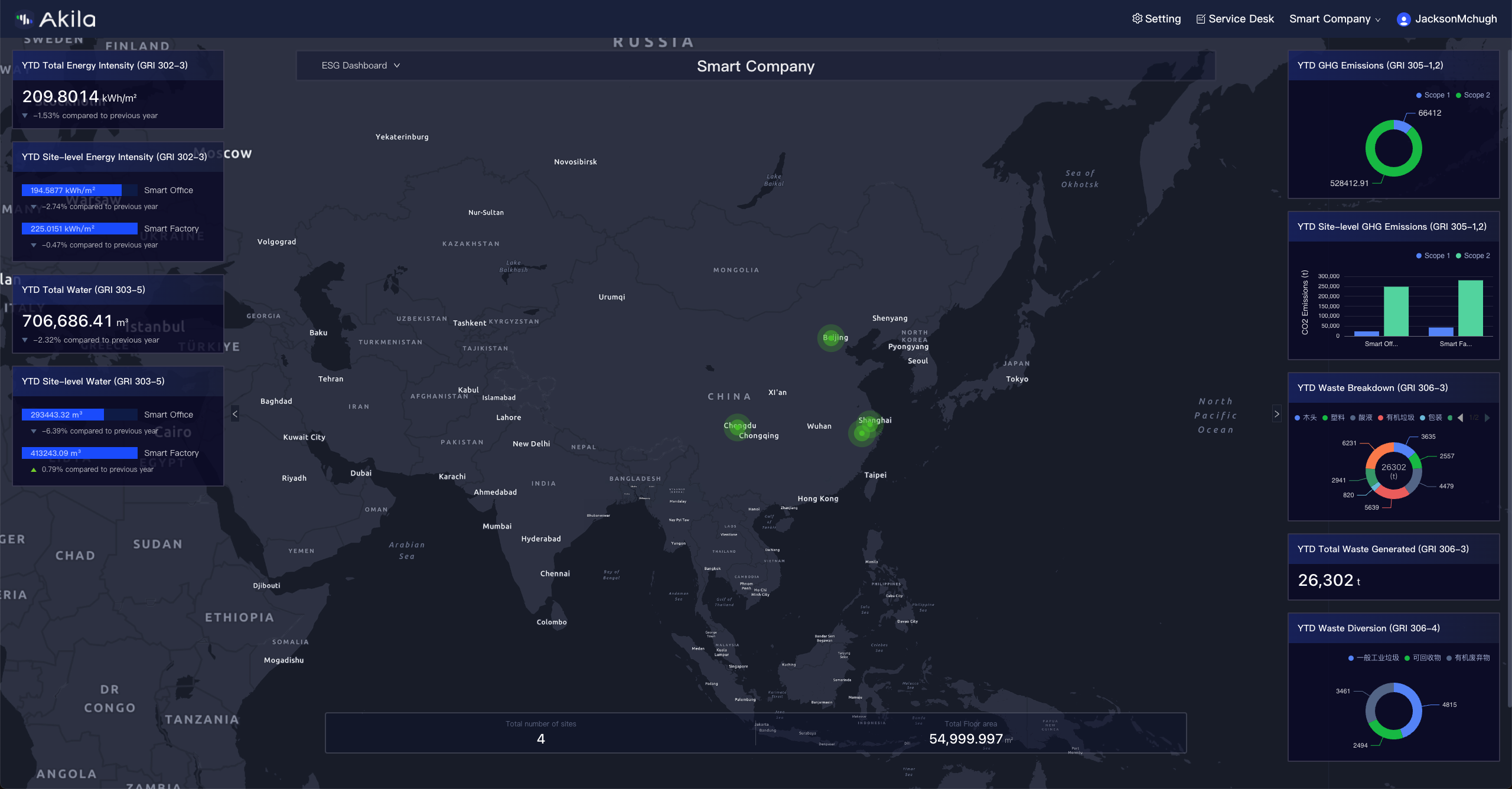Image resolution: width=1512 pixels, height=789 pixels.
Task: Click the Chengdu site marker
Action: (737, 426)
